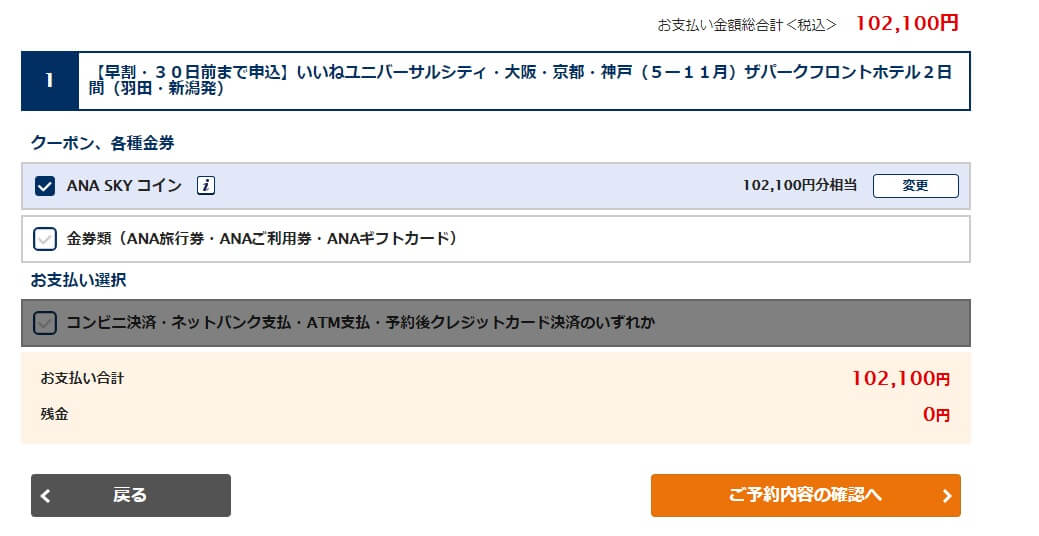Select the 金券類 (ANA旅行券) row label
1039x536 pixels.
[261, 239]
